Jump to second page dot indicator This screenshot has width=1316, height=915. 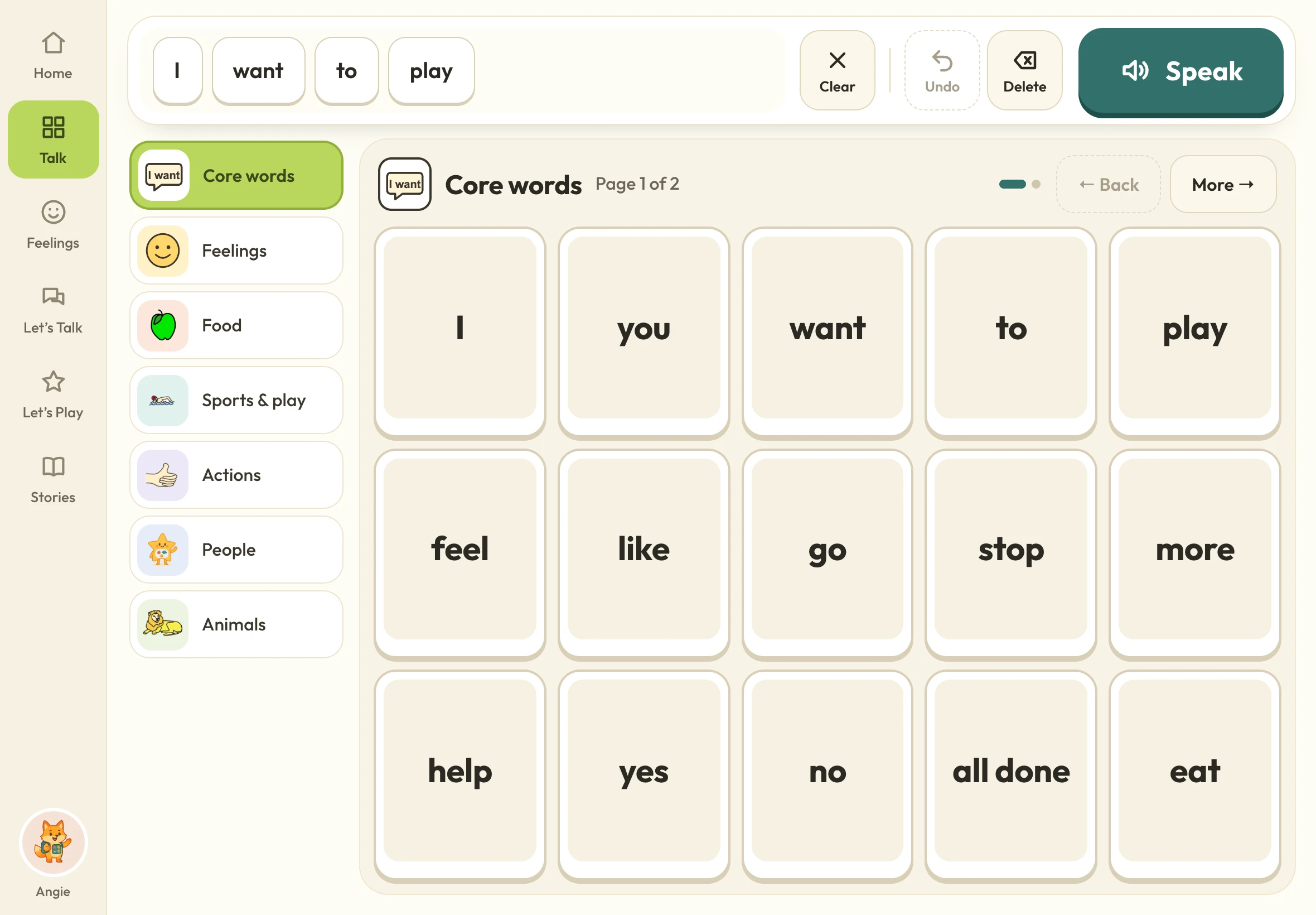click(1036, 184)
